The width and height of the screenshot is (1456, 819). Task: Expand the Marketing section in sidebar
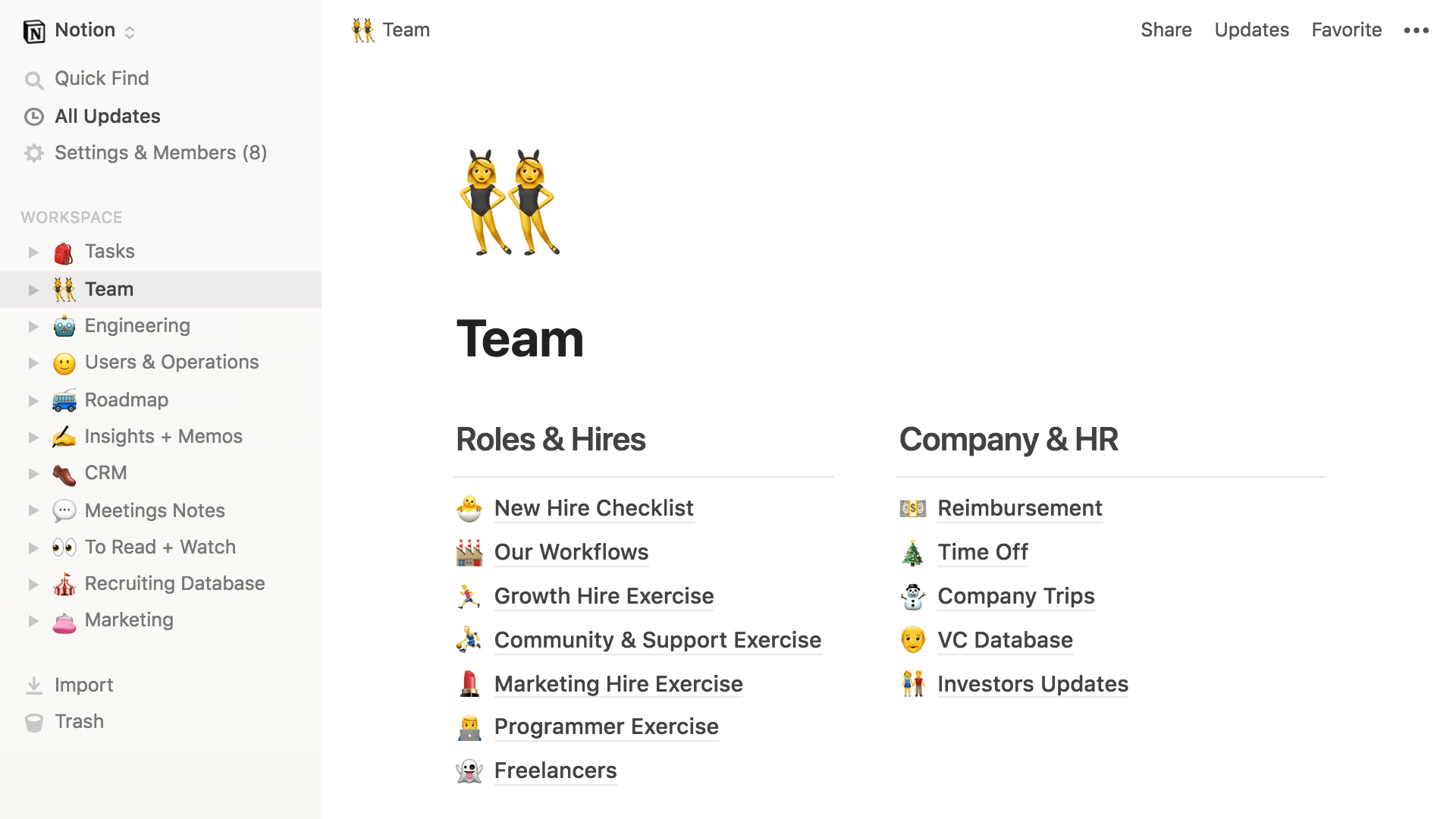(32, 620)
